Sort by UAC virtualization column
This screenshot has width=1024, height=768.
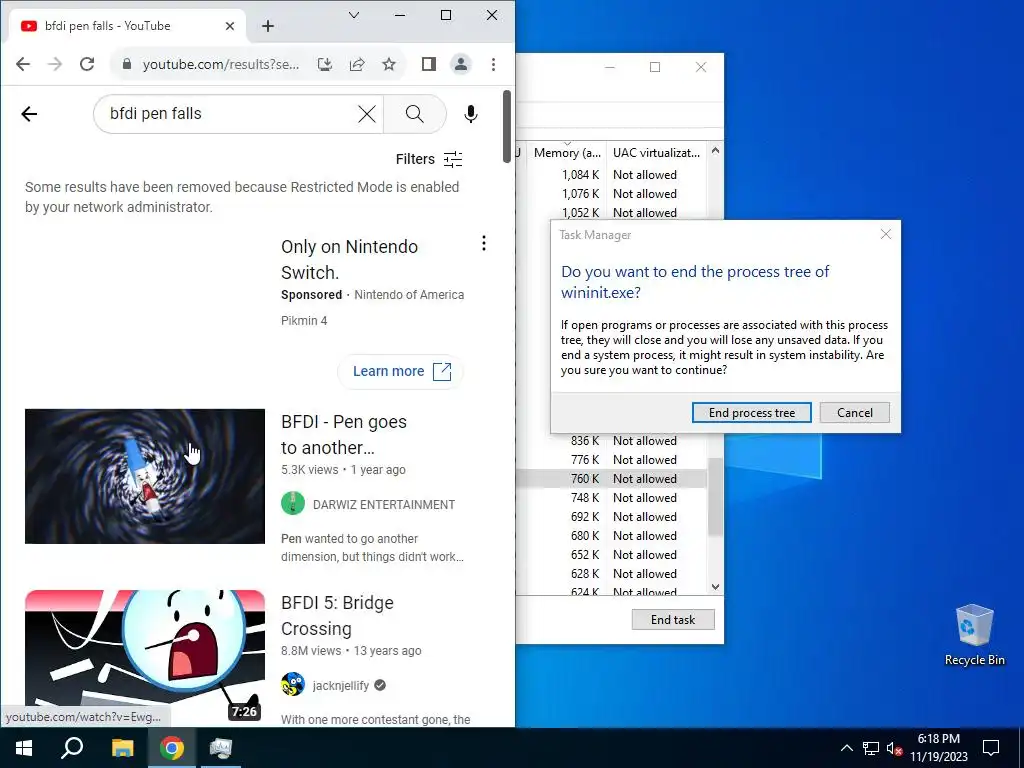coord(656,153)
